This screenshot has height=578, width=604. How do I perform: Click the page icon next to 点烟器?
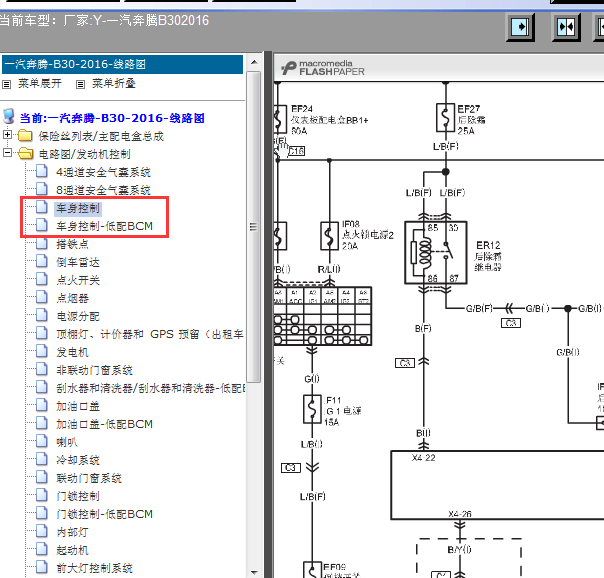point(42,297)
